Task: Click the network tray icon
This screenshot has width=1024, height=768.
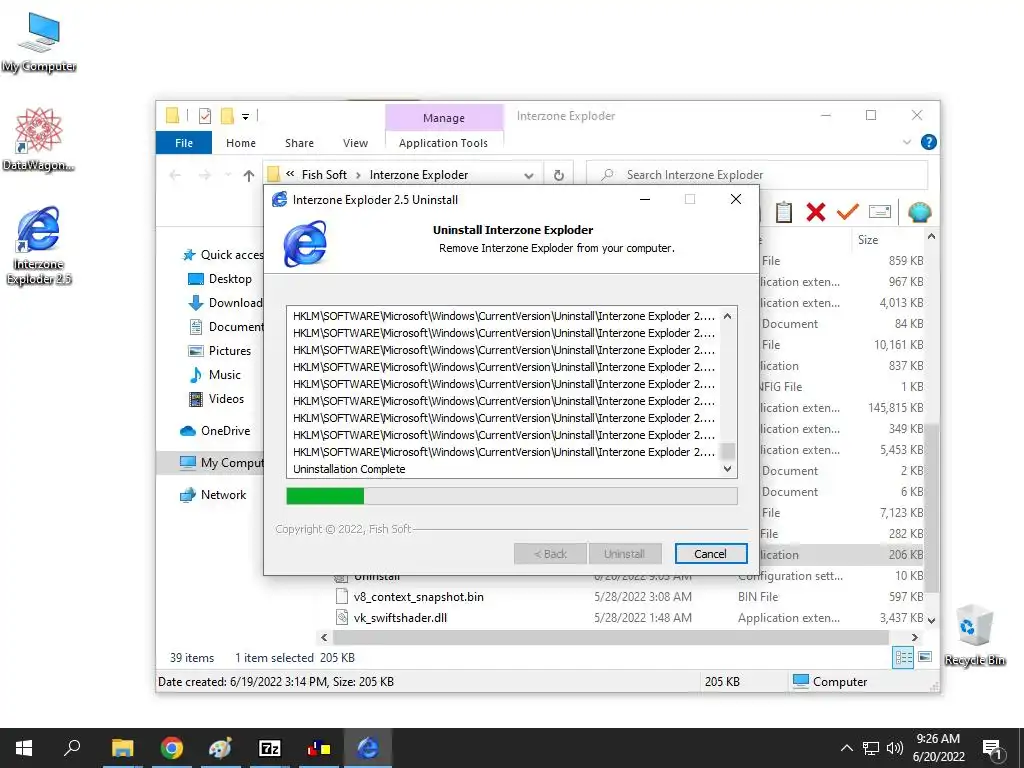Action: tap(871, 748)
